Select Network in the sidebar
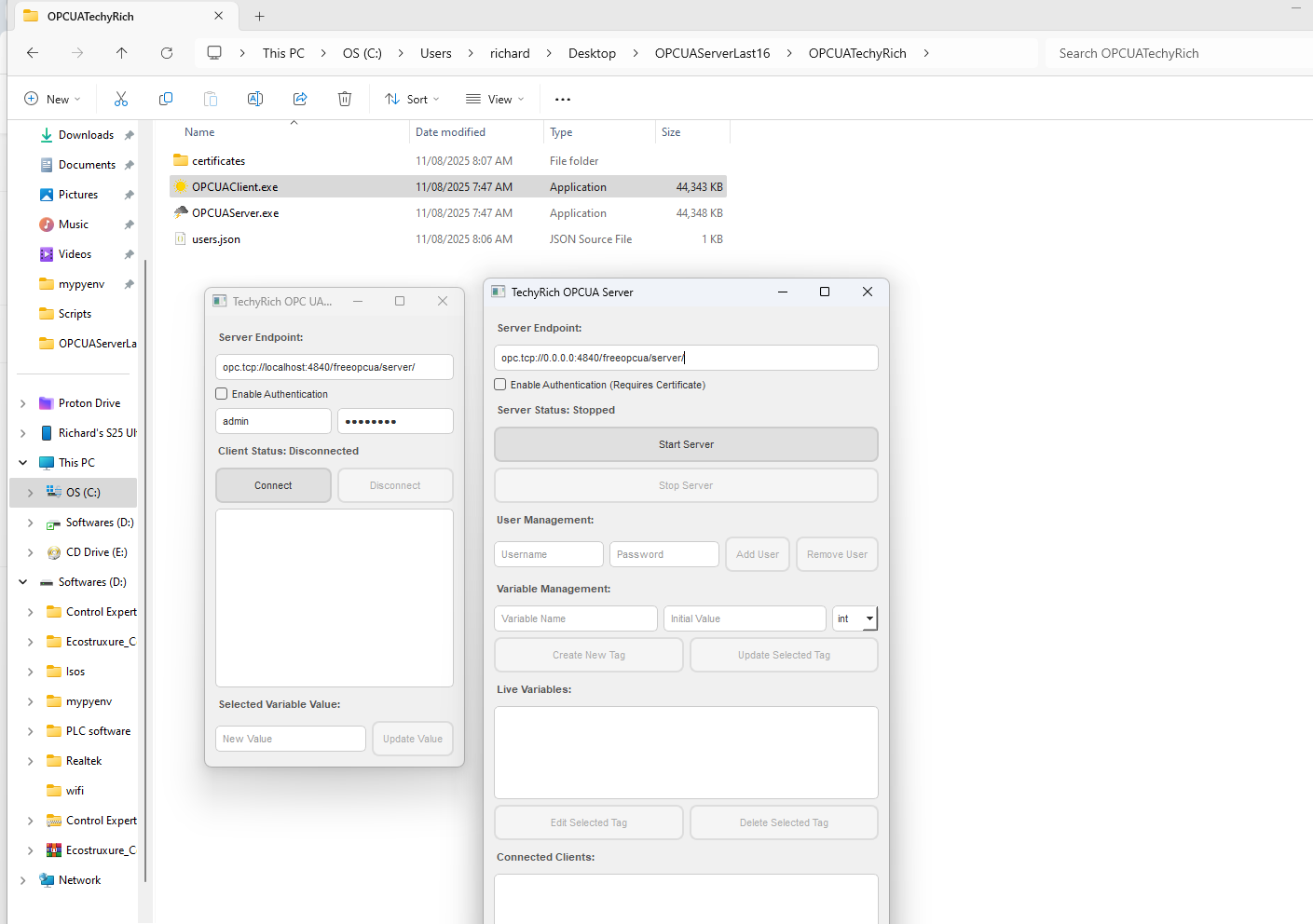 tap(80, 879)
